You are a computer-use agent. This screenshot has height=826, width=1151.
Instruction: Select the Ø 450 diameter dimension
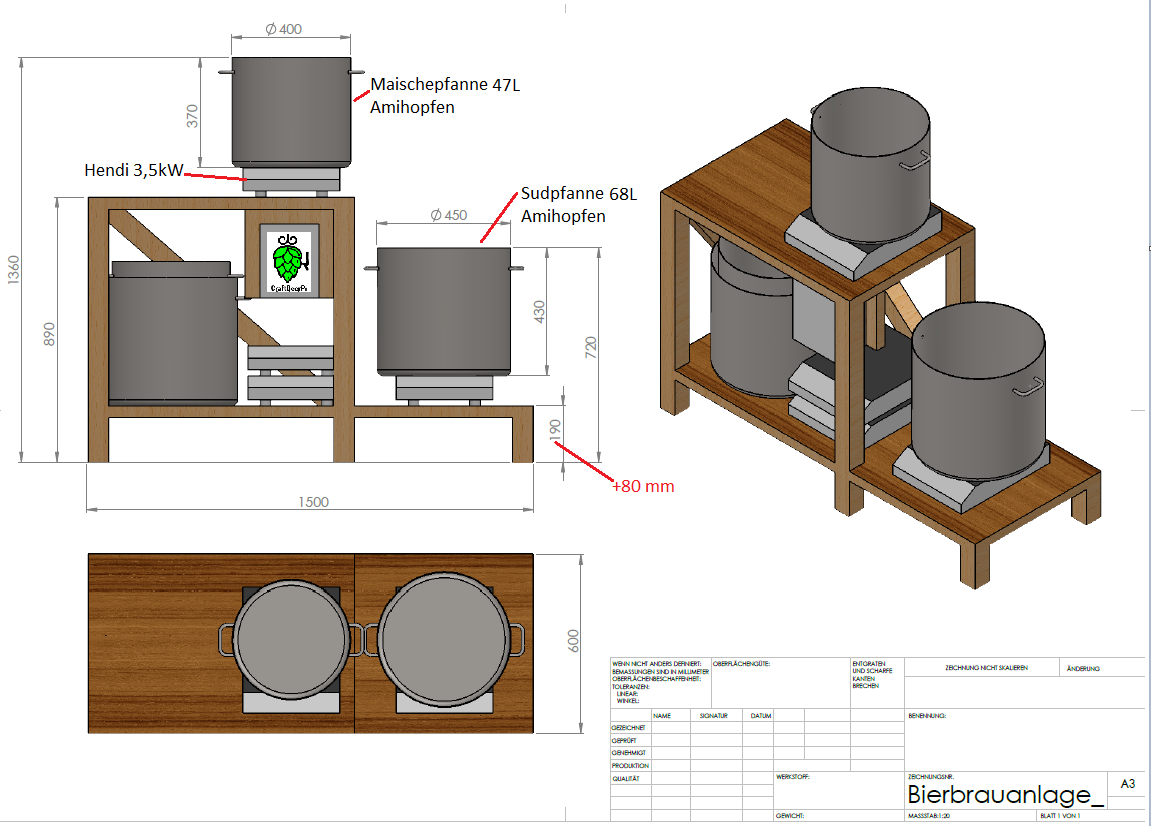click(450, 216)
